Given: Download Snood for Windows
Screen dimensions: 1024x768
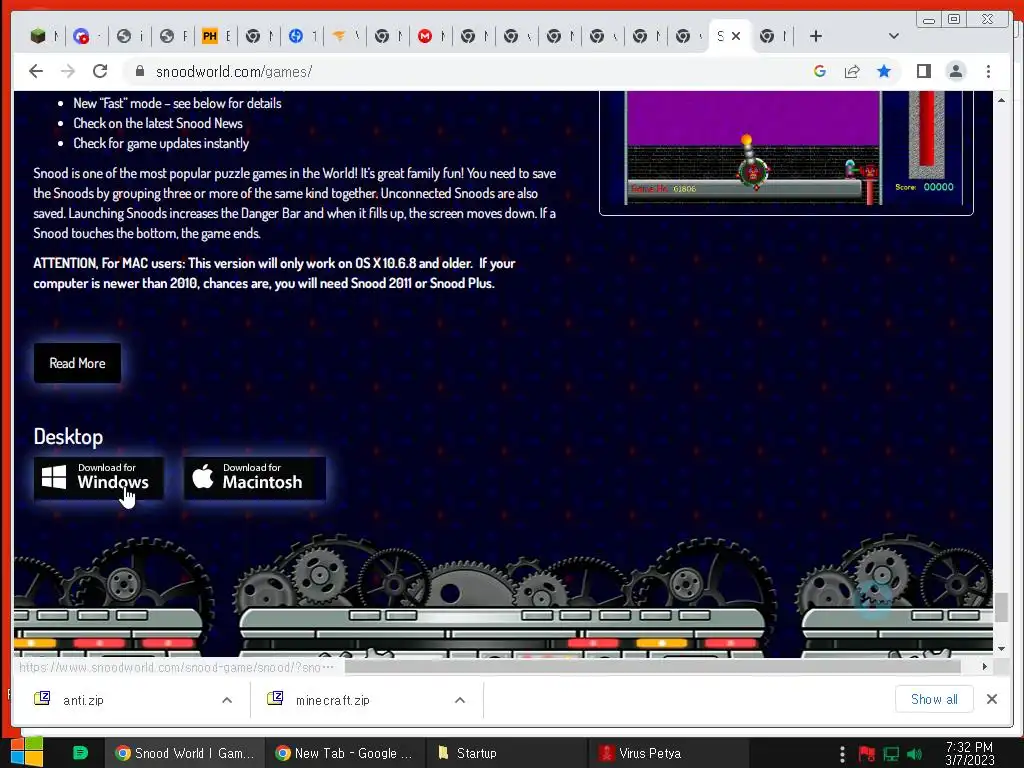Looking at the screenshot, I should (99, 477).
